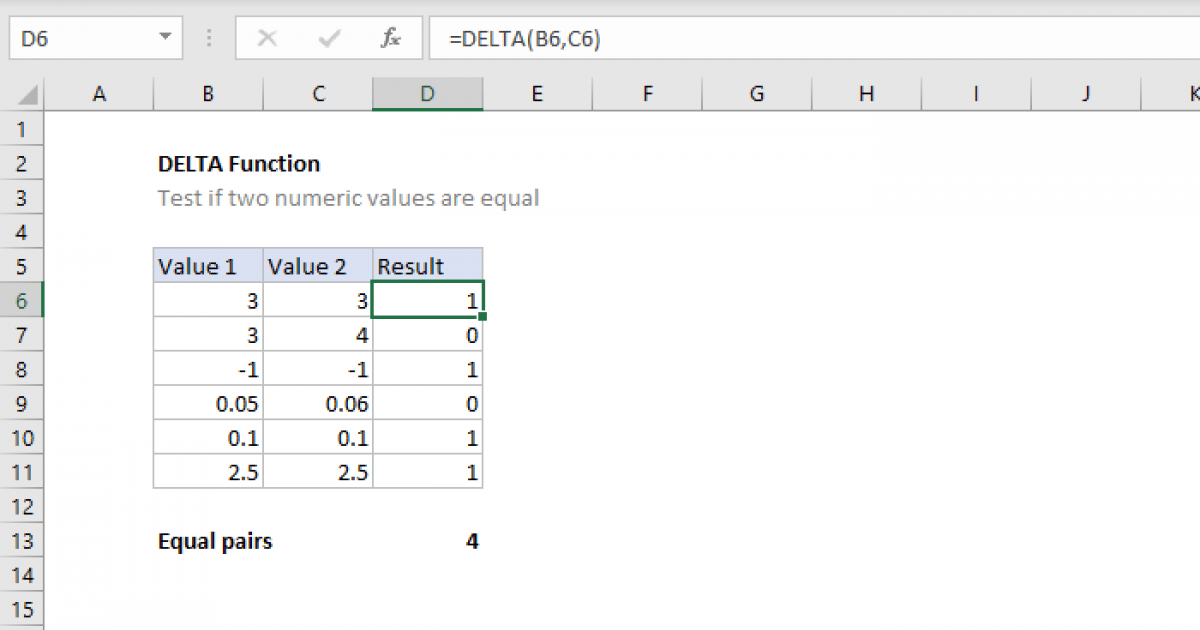Select the Equal pairs total cell showing 4
This screenshot has height=630, width=1200.
427,541
